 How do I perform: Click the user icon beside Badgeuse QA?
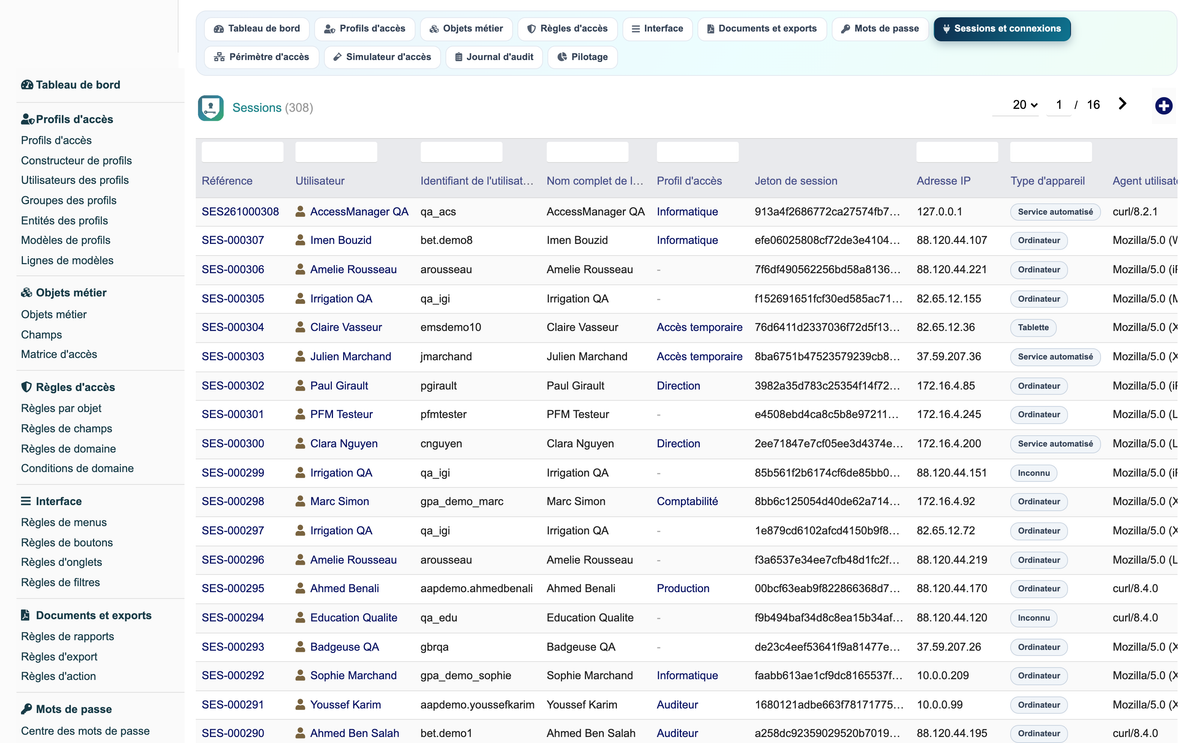point(300,646)
